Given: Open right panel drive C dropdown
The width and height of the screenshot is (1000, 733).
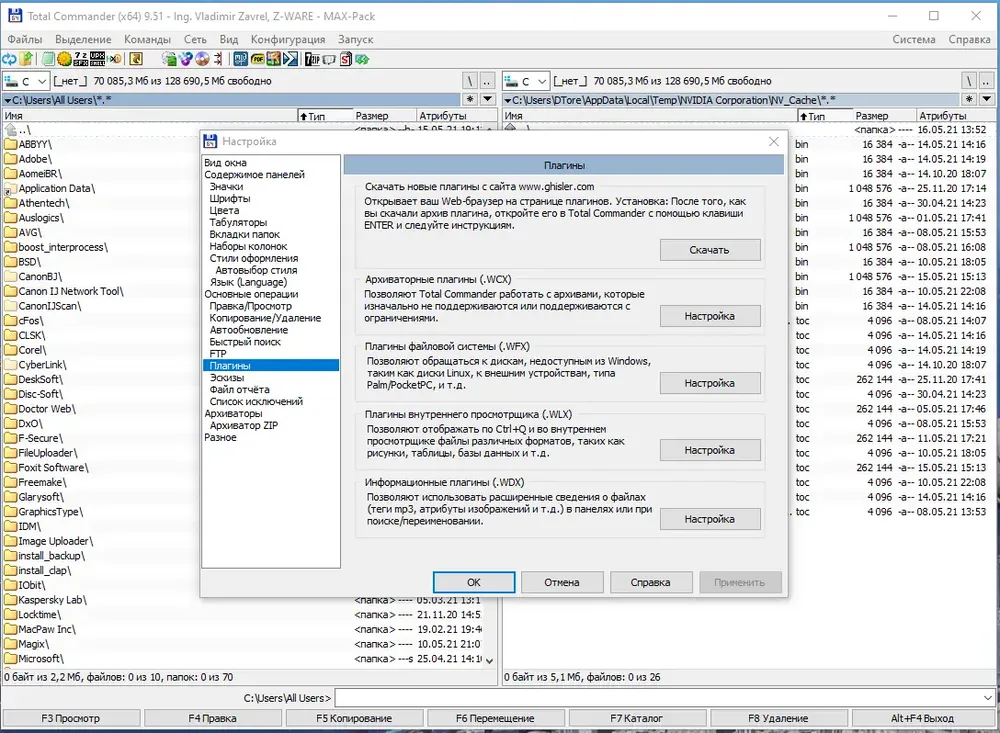Looking at the screenshot, I should (526, 81).
